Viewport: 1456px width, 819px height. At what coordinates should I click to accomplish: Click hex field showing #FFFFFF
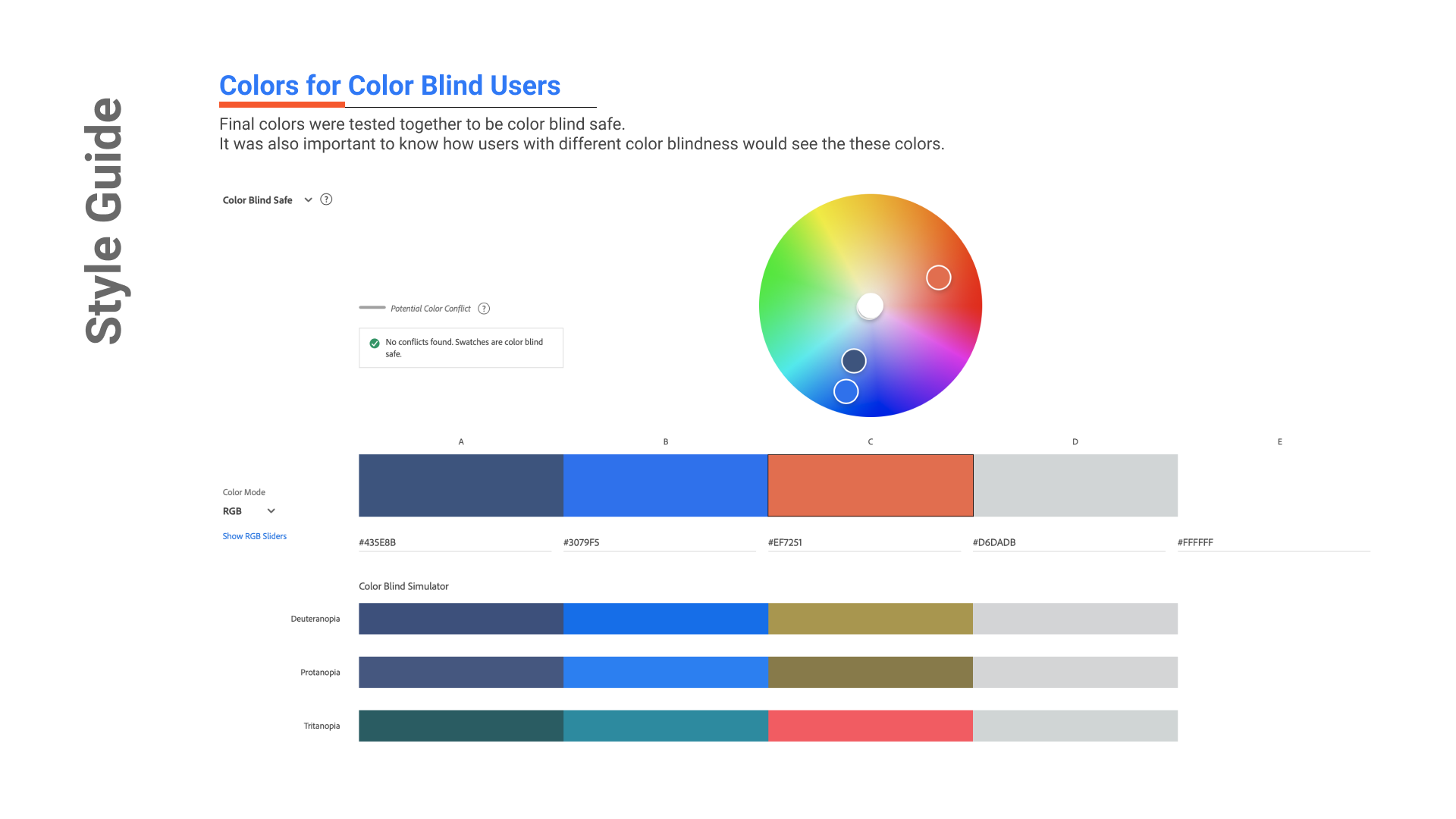tap(1272, 542)
